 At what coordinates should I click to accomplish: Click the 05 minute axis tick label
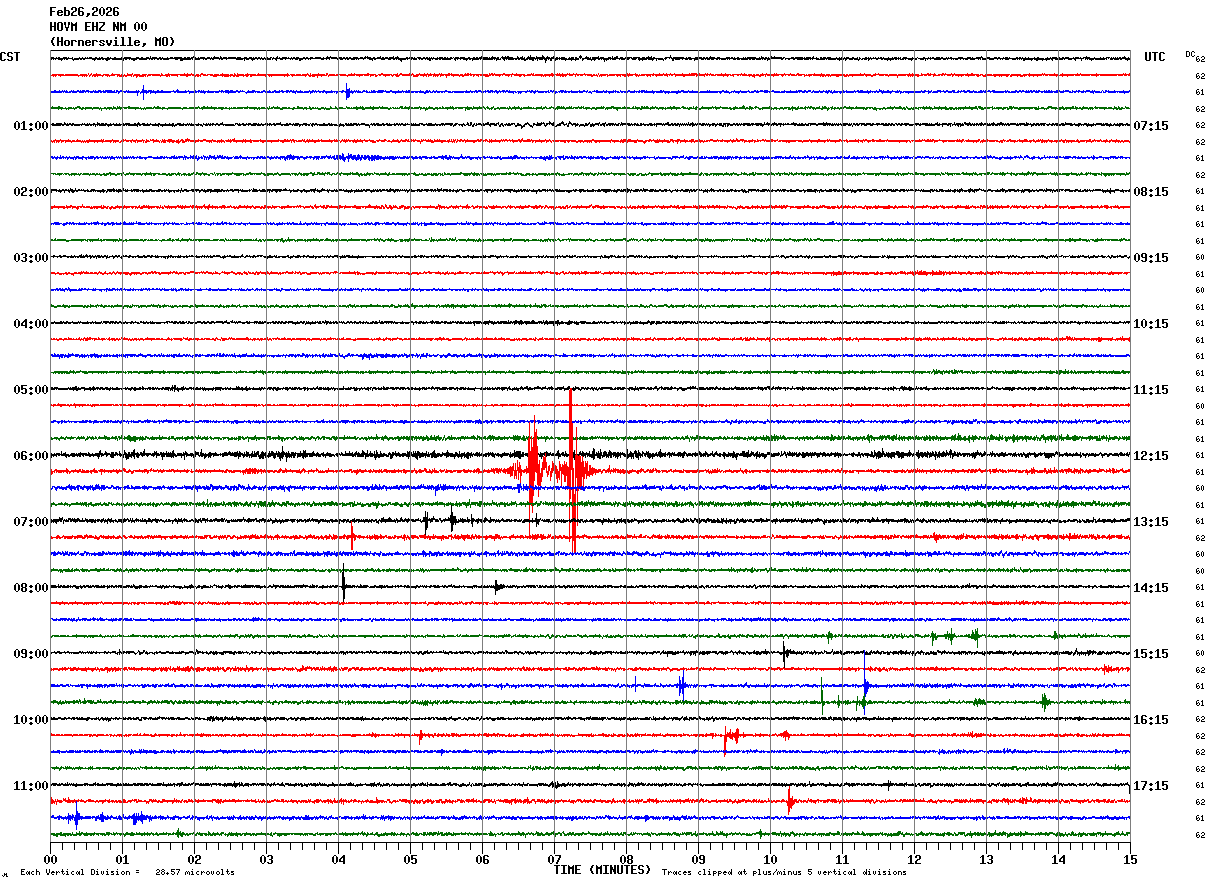pos(410,859)
